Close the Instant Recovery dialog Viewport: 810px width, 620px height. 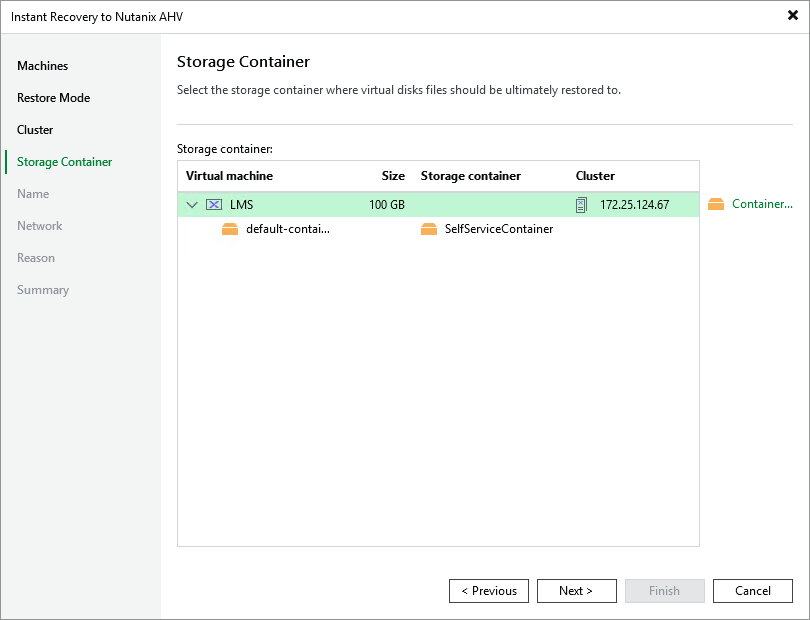tap(793, 16)
